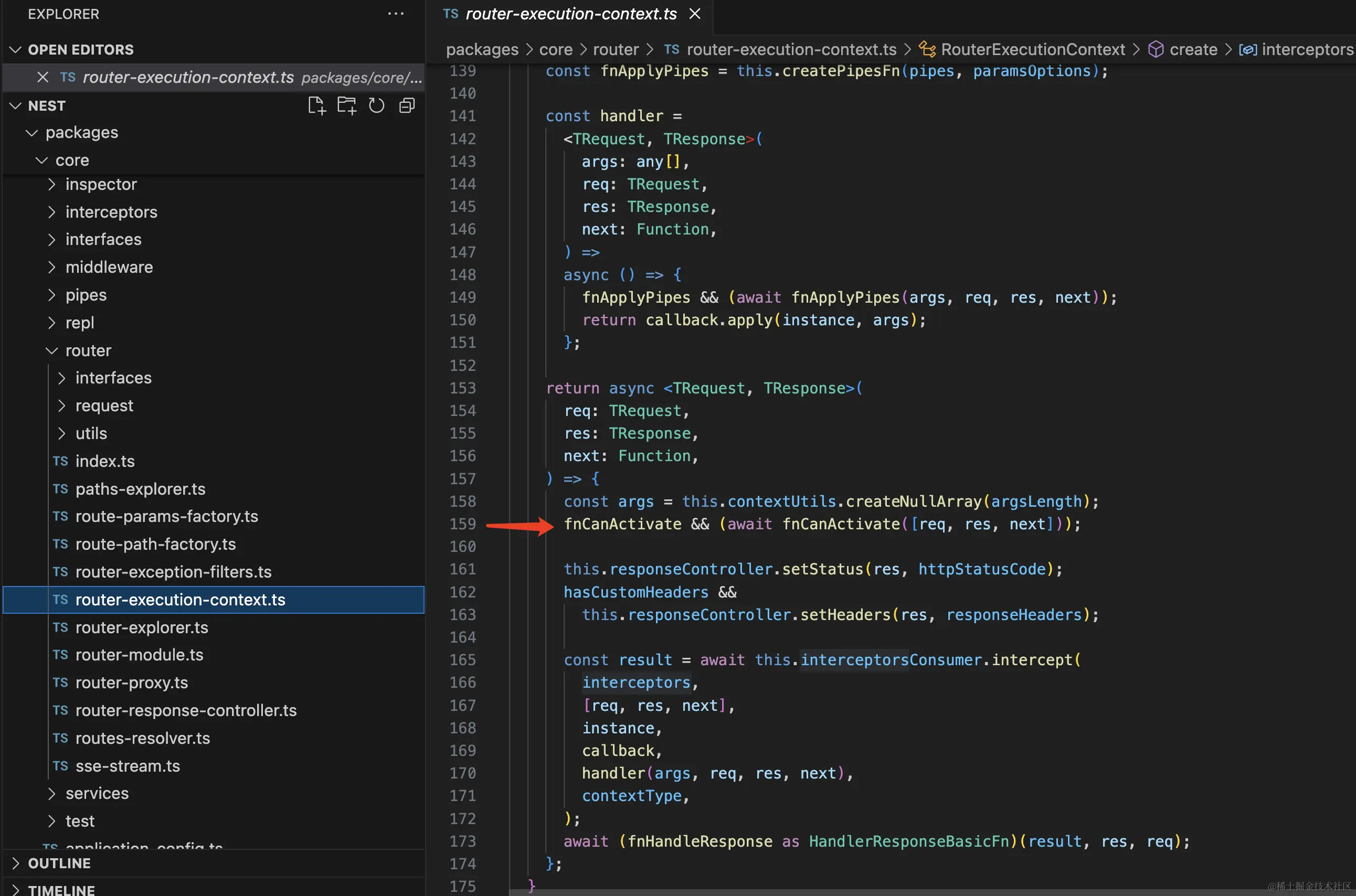
Task: Click setHeaders call on line 163
Action: (845, 615)
